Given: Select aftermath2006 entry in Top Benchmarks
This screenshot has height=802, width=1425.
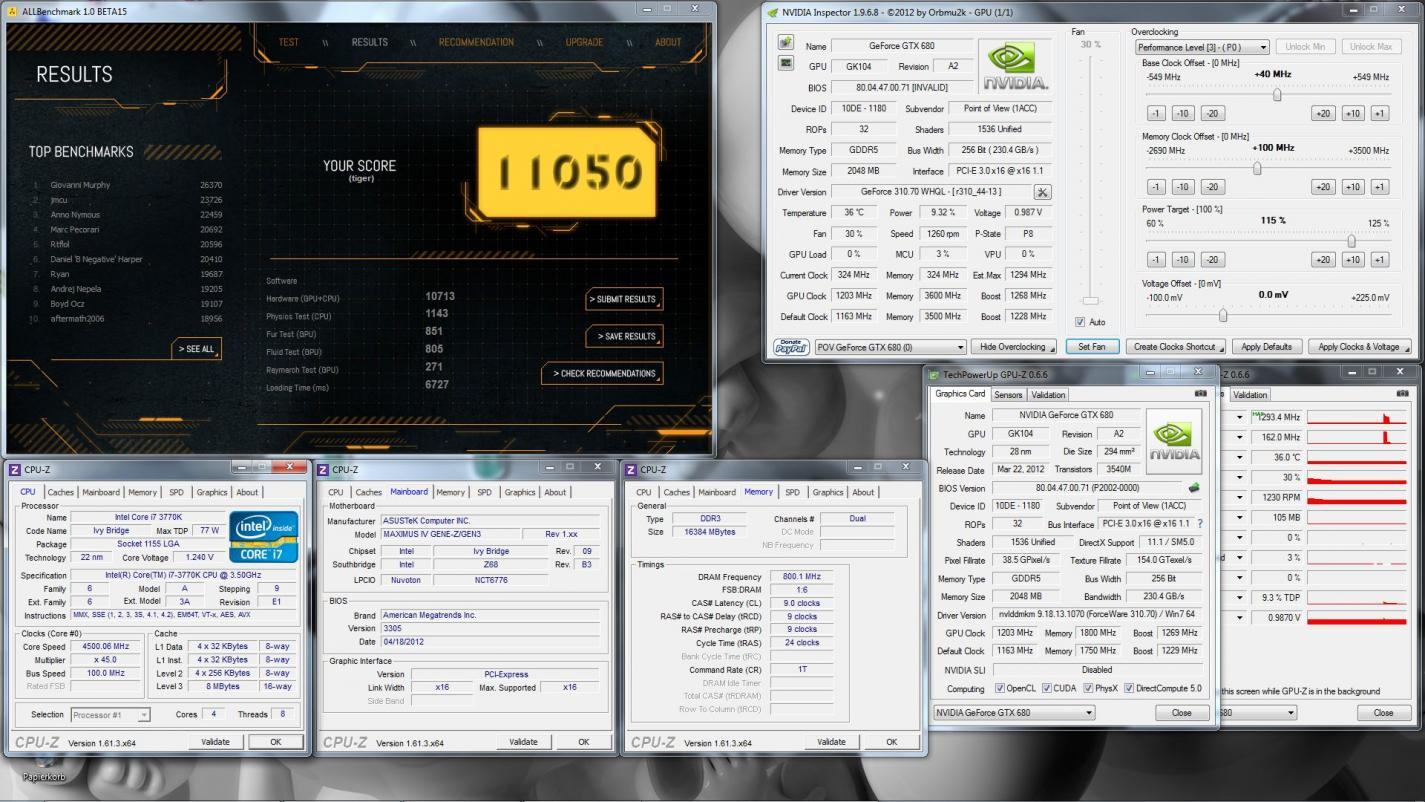Looking at the screenshot, I should (77, 319).
